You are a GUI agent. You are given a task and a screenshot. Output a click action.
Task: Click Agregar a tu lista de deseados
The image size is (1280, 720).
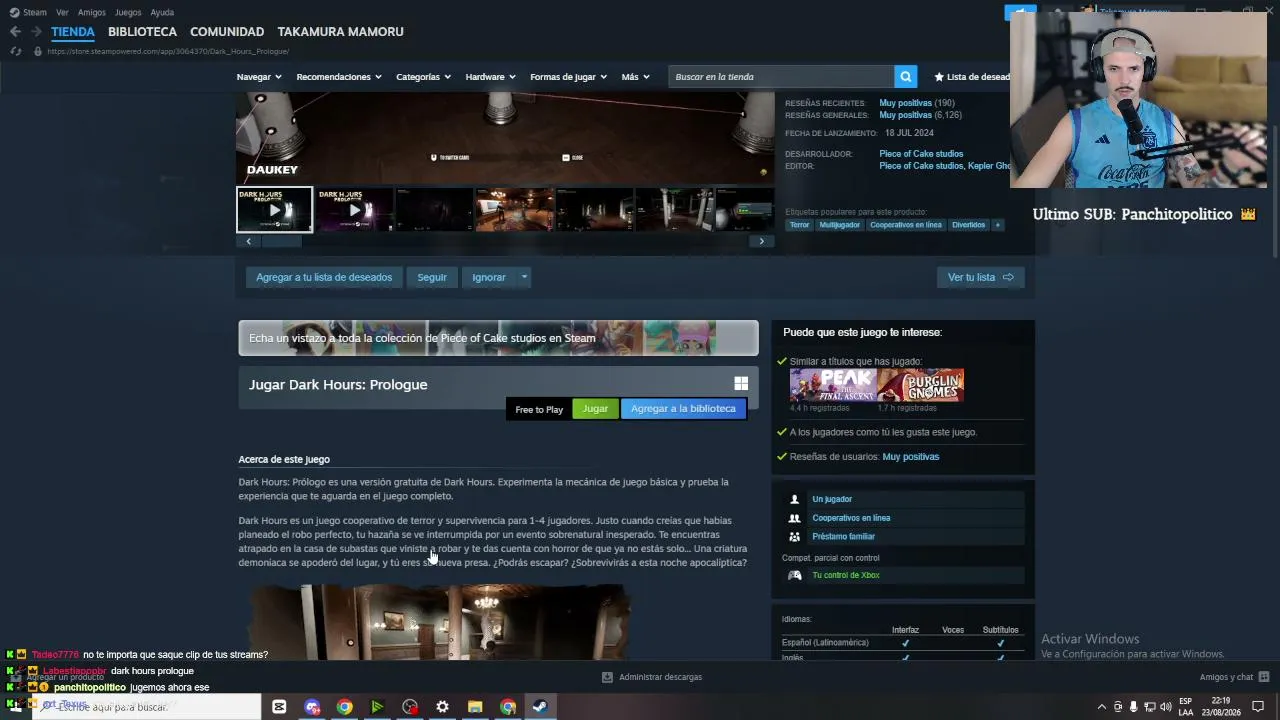point(324,277)
